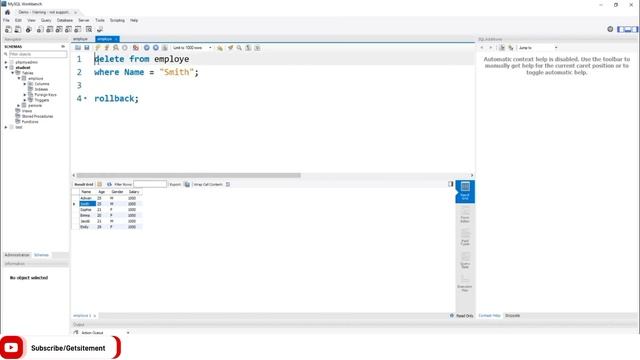Create new schema toolbar icon
This screenshot has width=640, height=360.
coord(40,29)
